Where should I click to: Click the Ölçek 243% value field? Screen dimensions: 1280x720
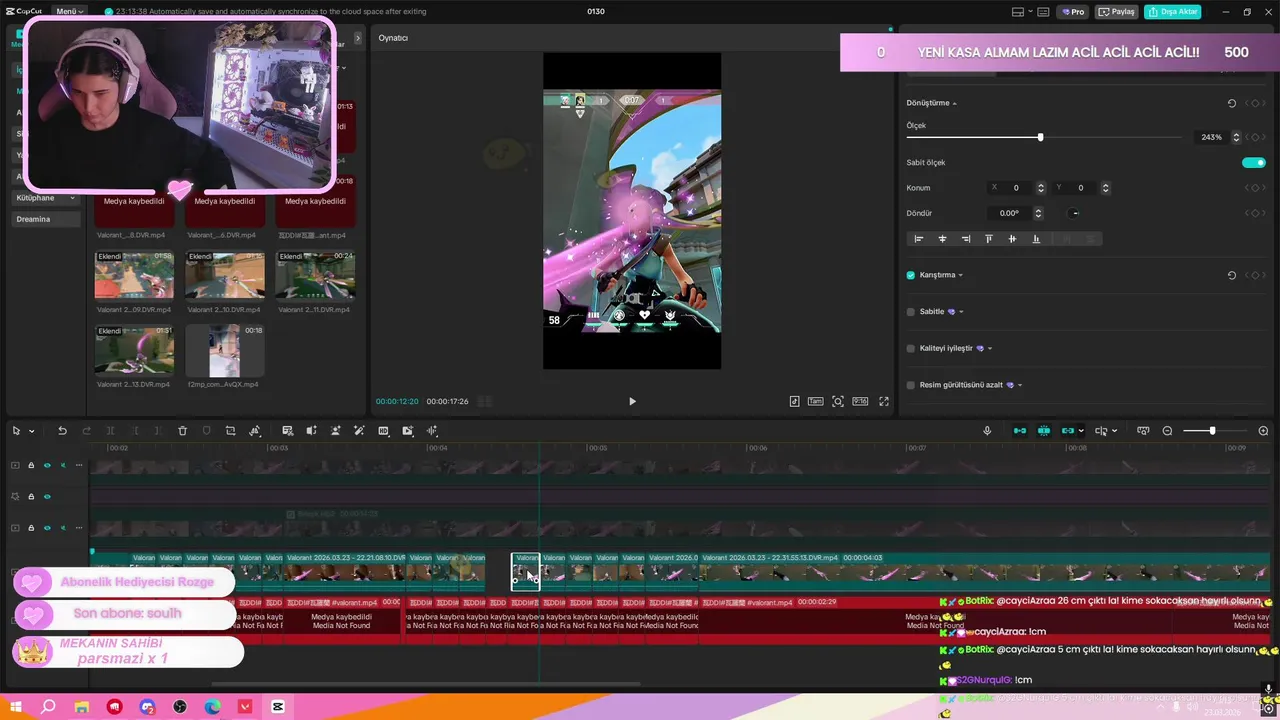click(1212, 137)
